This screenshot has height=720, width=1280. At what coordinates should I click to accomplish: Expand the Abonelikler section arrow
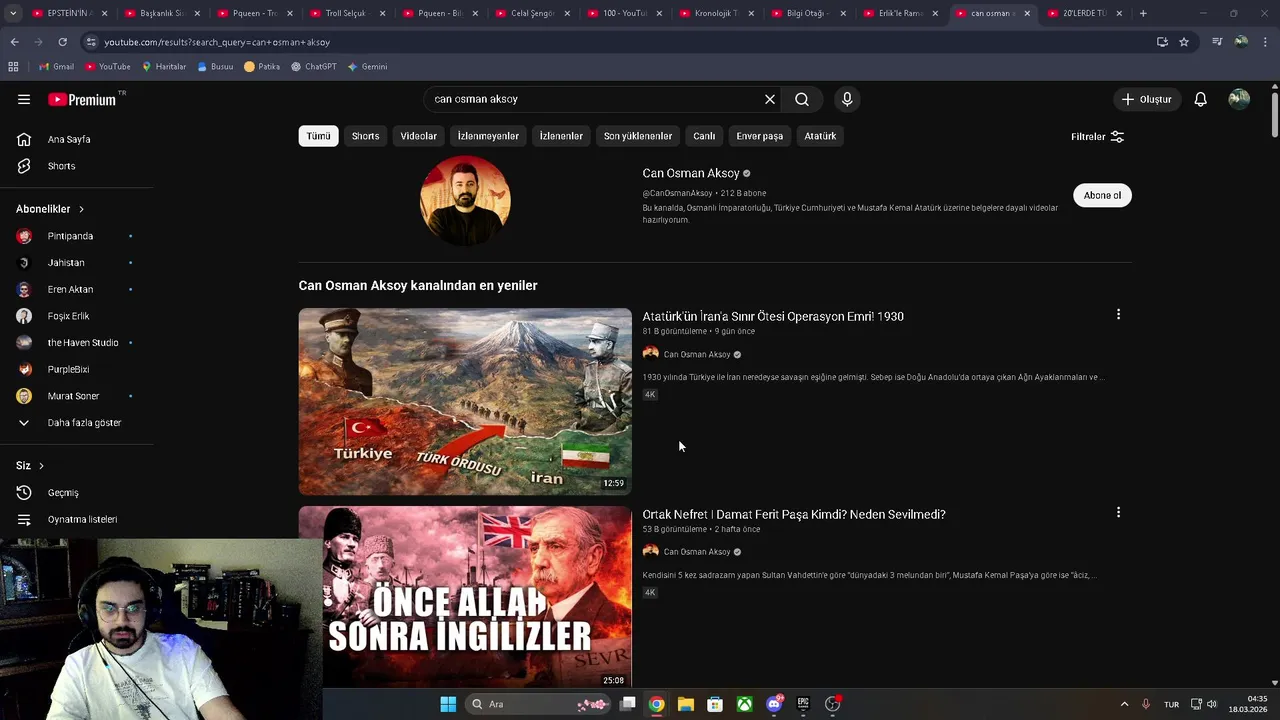[81, 209]
